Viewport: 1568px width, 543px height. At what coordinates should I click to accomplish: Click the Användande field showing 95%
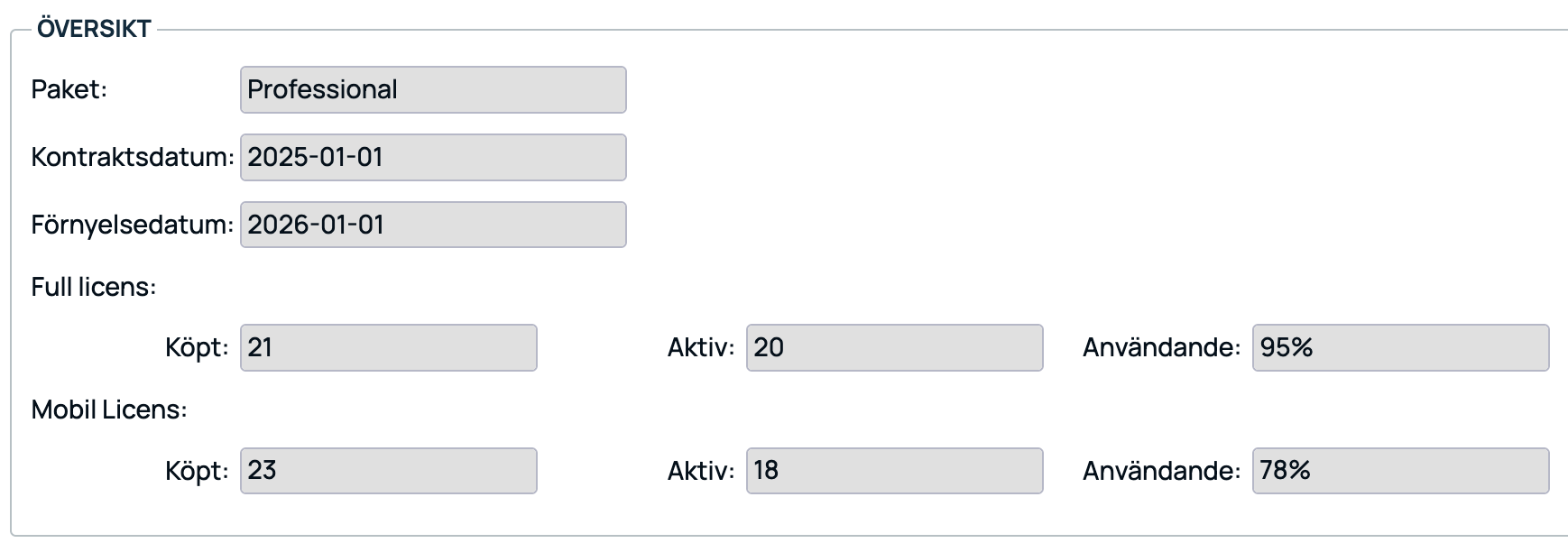[x=1398, y=345]
